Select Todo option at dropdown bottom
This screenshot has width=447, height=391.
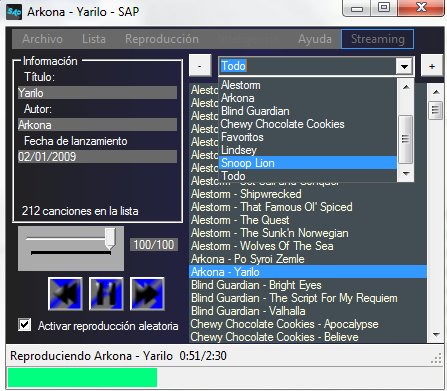pyautogui.click(x=308, y=176)
